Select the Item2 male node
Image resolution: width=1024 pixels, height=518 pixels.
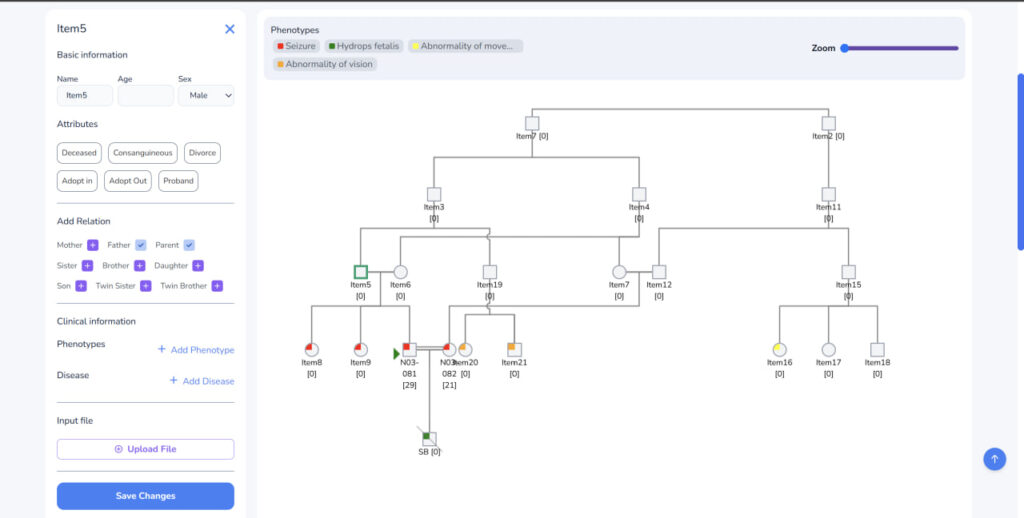[828, 123]
